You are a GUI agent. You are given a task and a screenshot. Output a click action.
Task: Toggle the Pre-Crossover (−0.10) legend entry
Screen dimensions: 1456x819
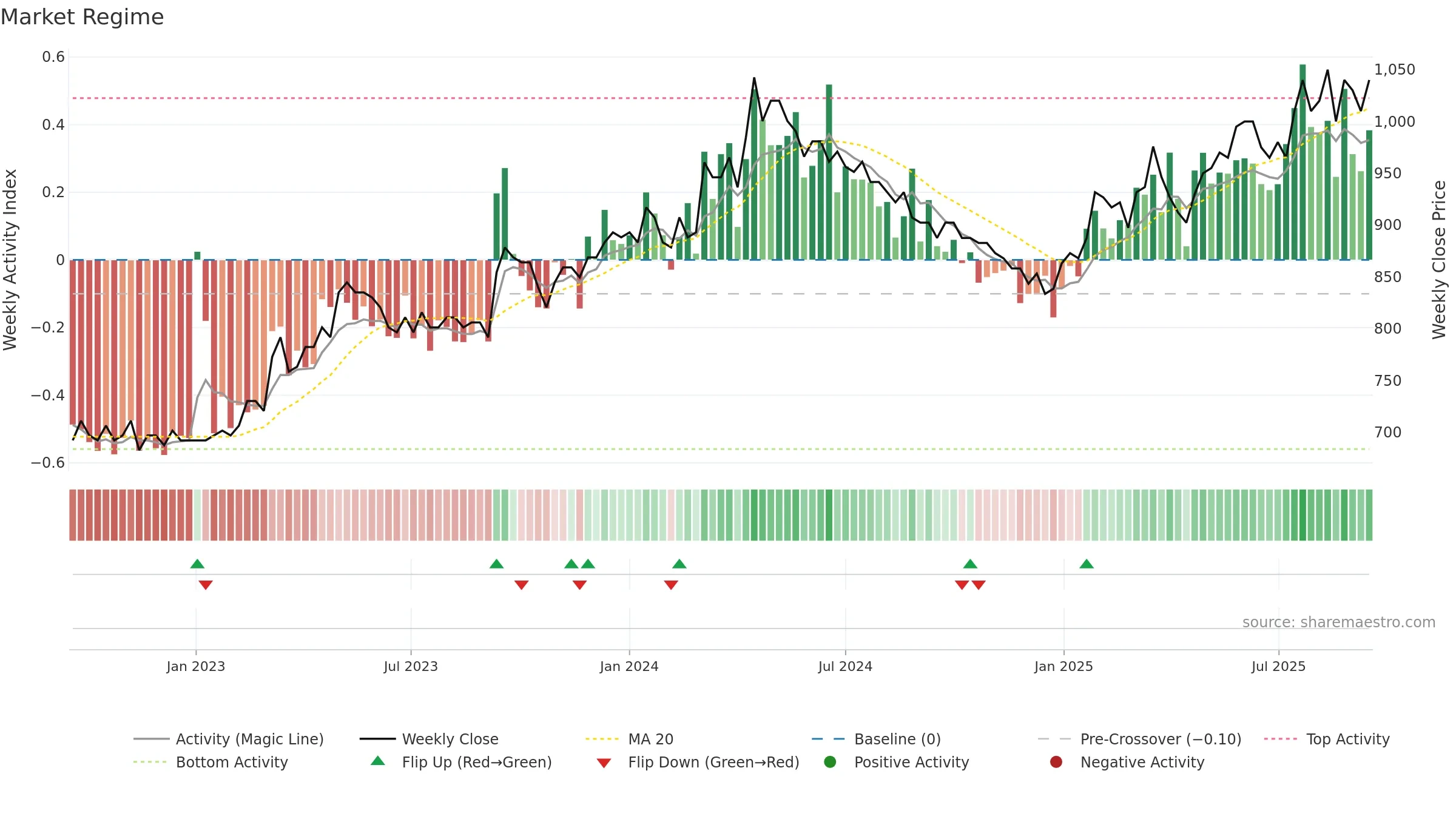pos(1139,739)
